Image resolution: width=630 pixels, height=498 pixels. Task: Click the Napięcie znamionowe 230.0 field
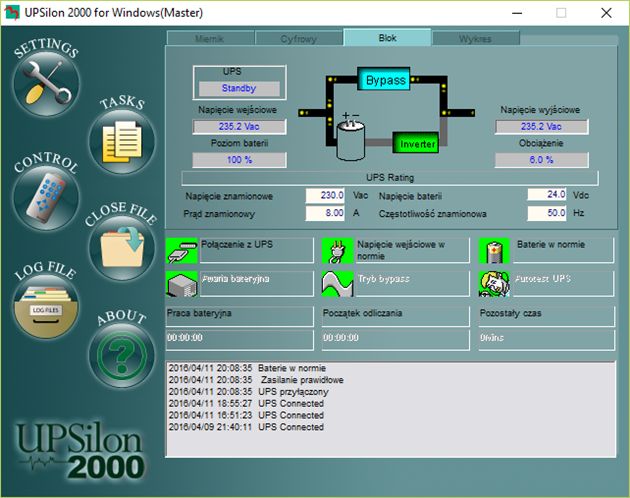tap(325, 195)
